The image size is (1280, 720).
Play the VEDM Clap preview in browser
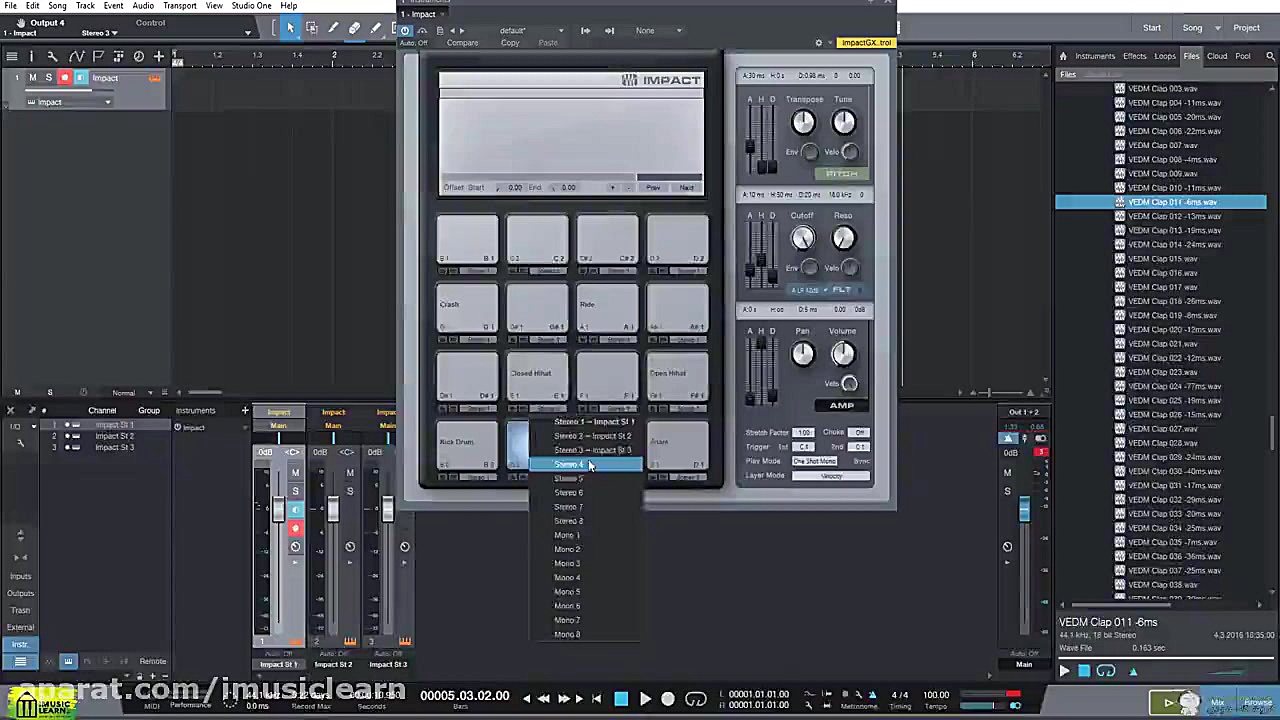coord(1064,672)
